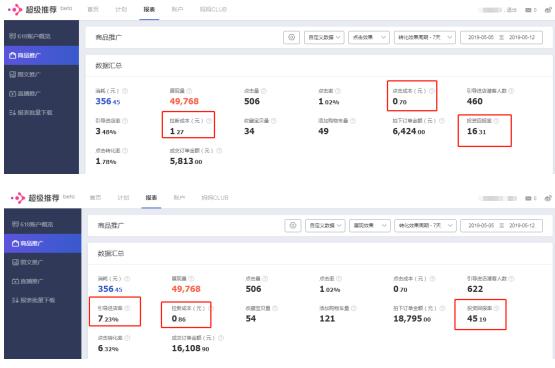The image size is (555, 368).
Task: Click the message icon in the upper header
Action: pyautogui.click(x=528, y=10)
